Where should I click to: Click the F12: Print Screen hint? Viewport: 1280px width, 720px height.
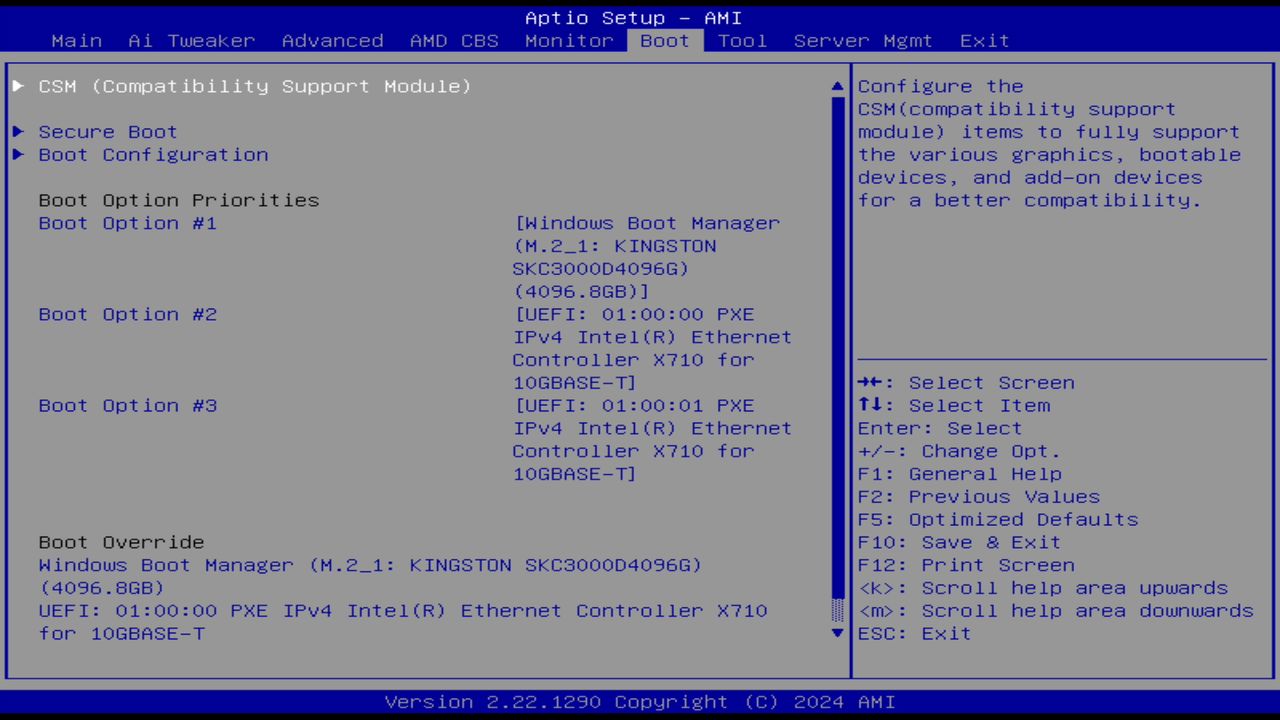[x=966, y=565]
